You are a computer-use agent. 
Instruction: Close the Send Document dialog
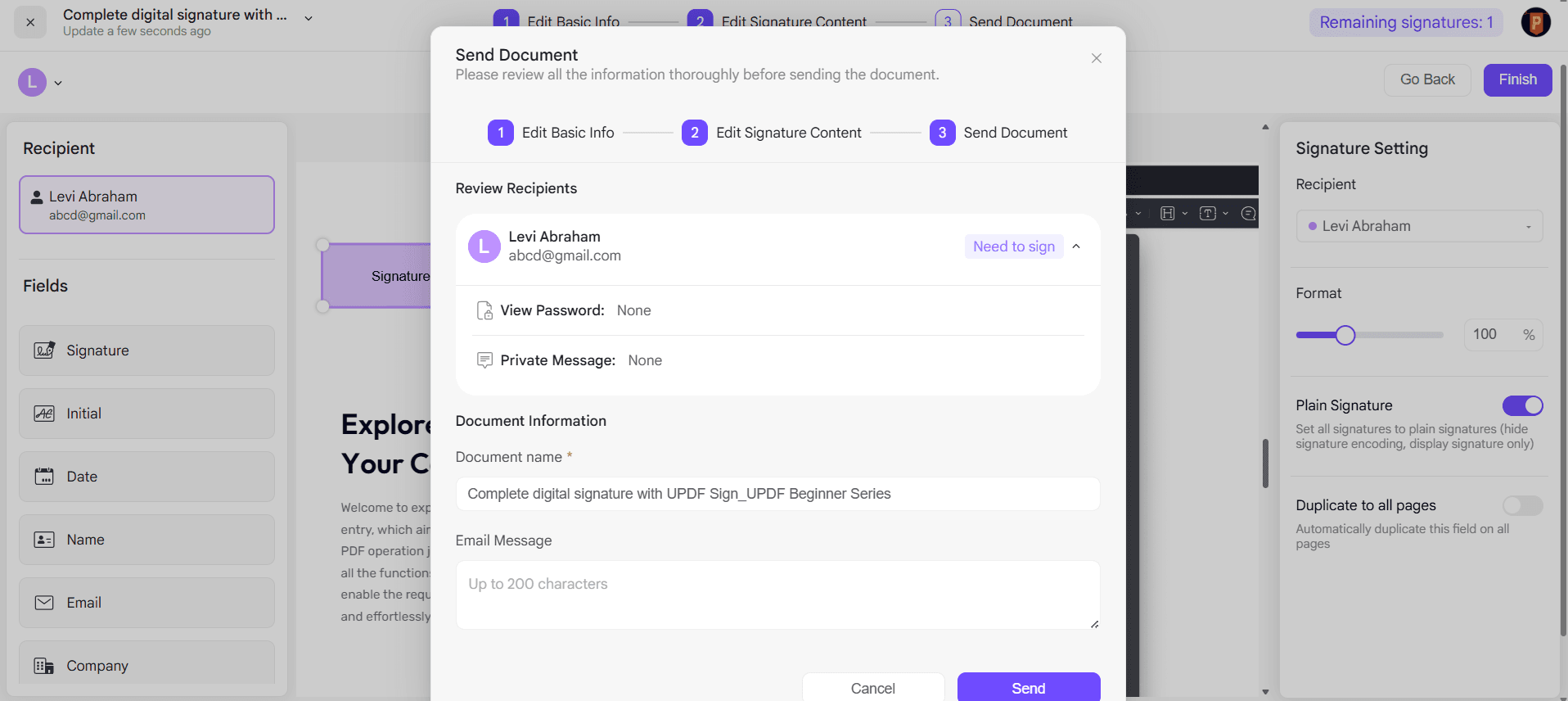pyautogui.click(x=1096, y=58)
